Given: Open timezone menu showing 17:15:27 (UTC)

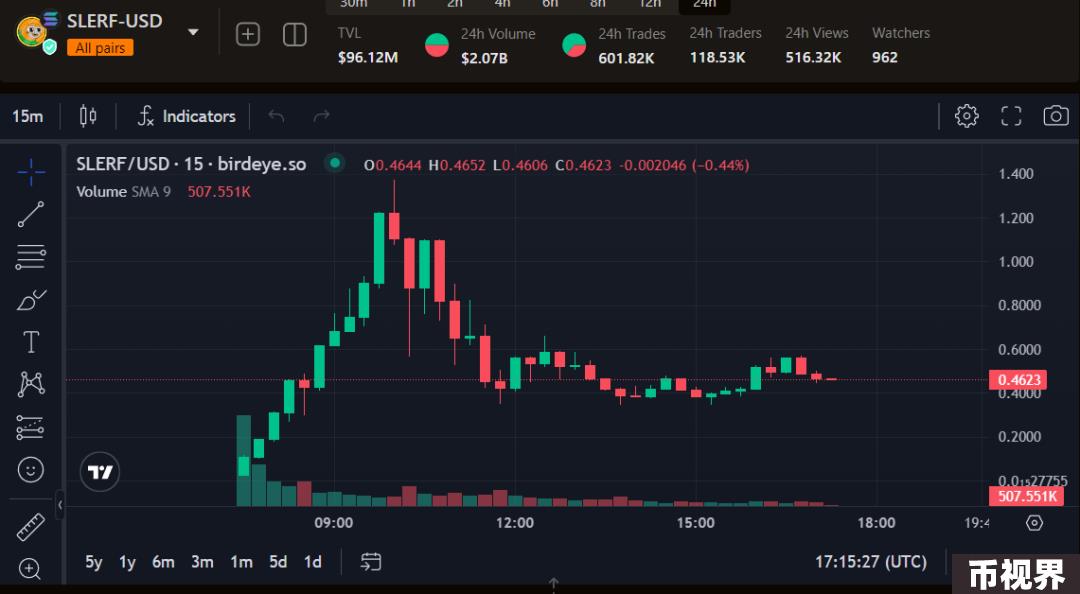Looking at the screenshot, I should pos(871,562).
